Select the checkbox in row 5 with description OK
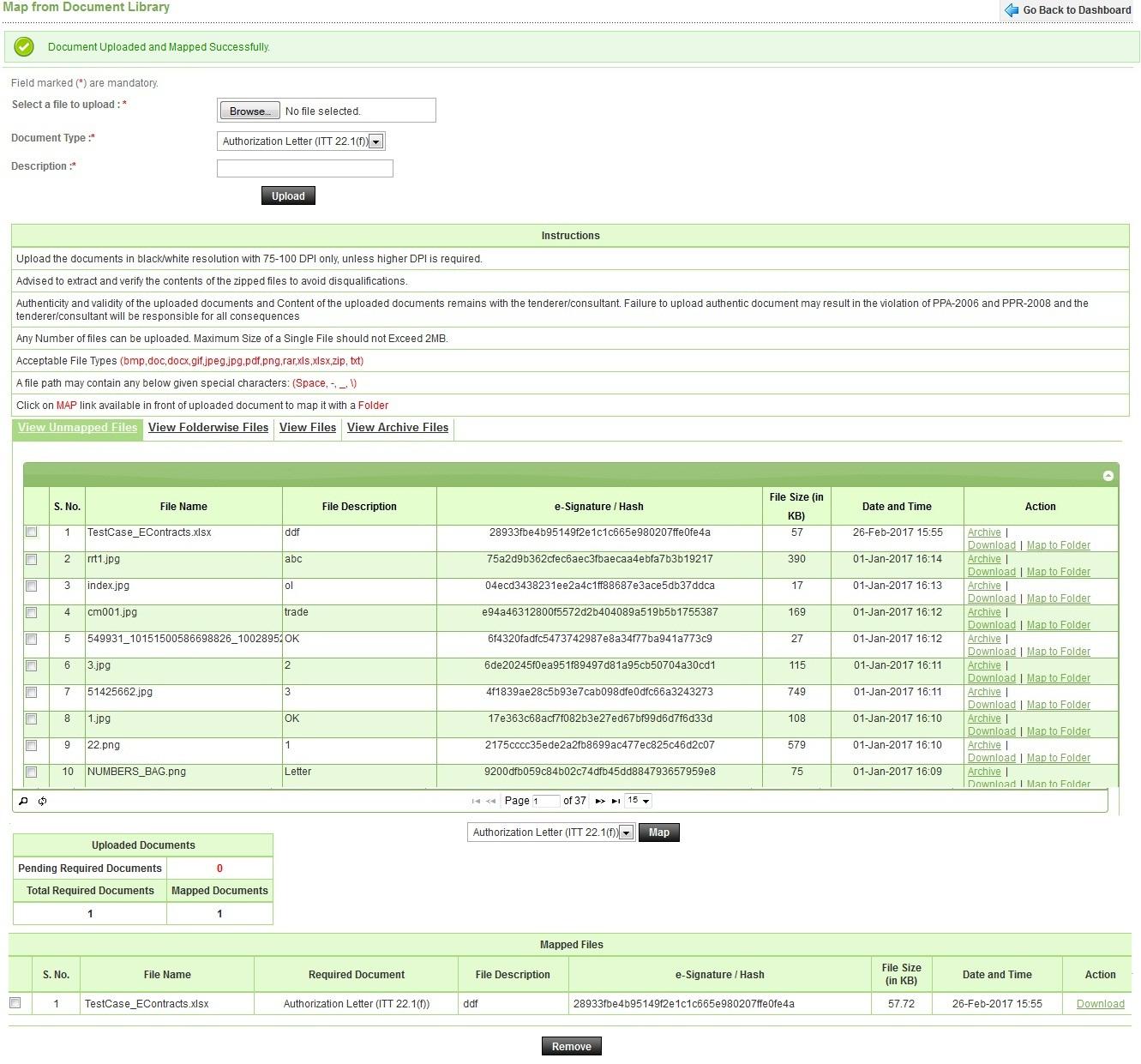Screen dimensions: 1141x1064 32,639
